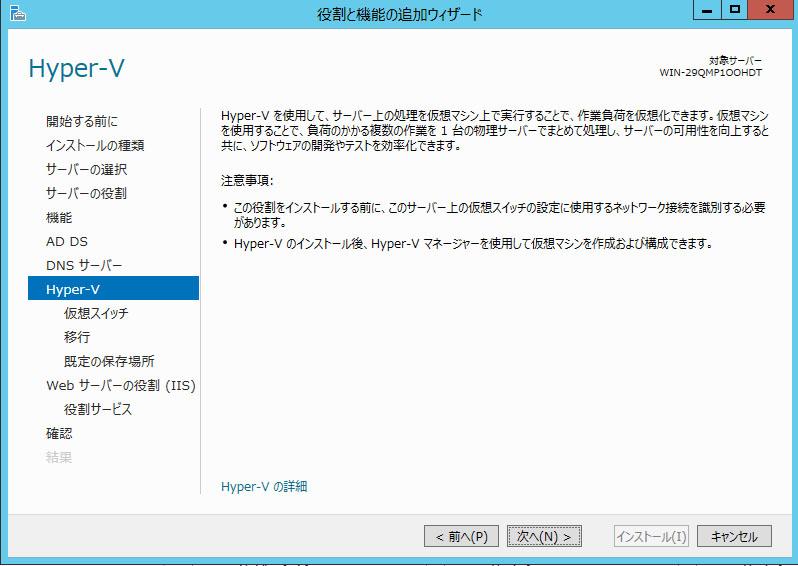
Task: Close the wizard with the X button
Action: click(770, 10)
